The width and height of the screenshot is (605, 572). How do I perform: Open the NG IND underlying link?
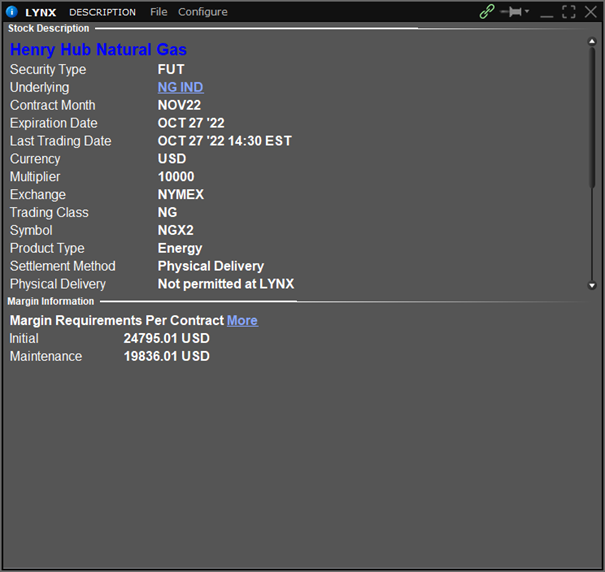181,87
